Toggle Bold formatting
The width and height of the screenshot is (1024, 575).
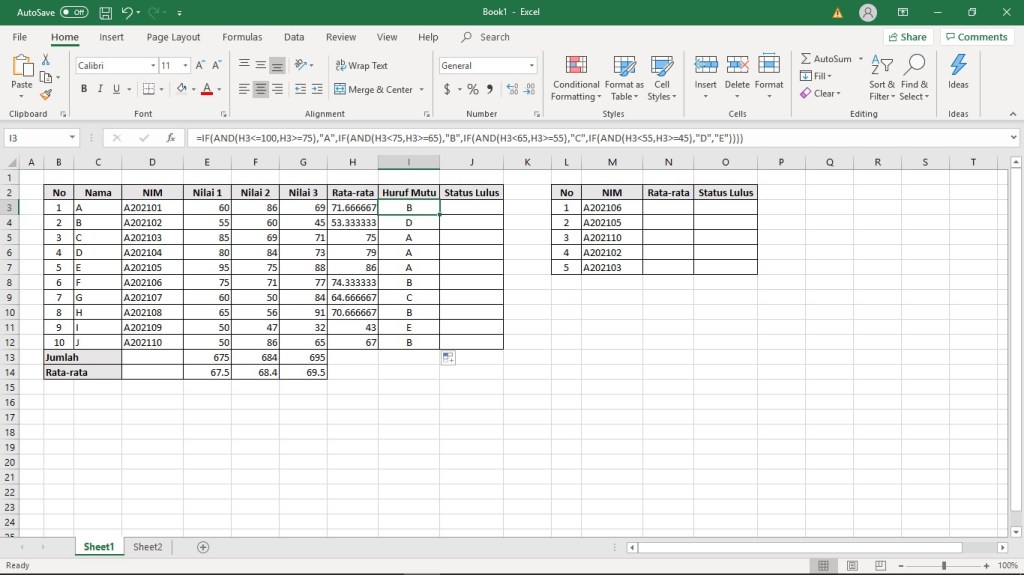click(x=84, y=89)
